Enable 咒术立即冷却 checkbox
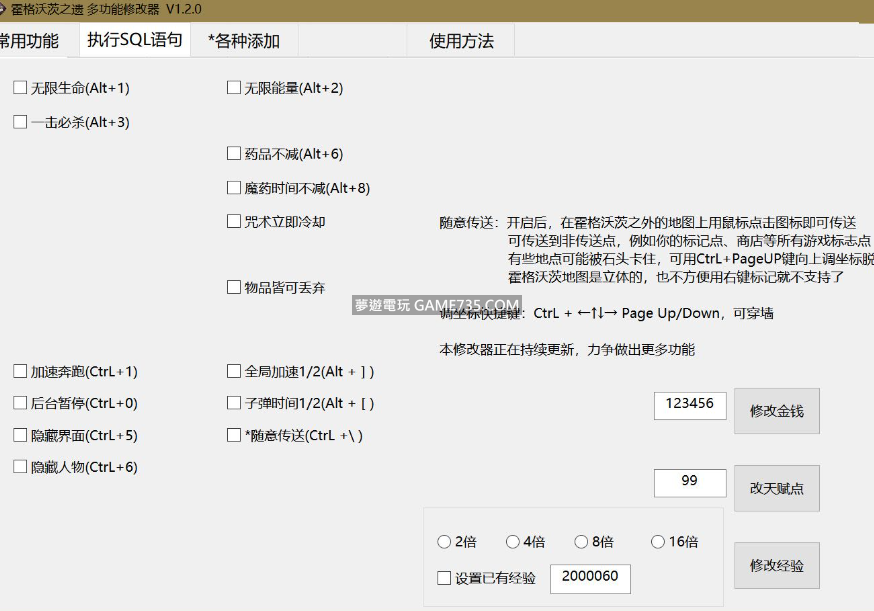This screenshot has height=611, width=874. pos(234,222)
